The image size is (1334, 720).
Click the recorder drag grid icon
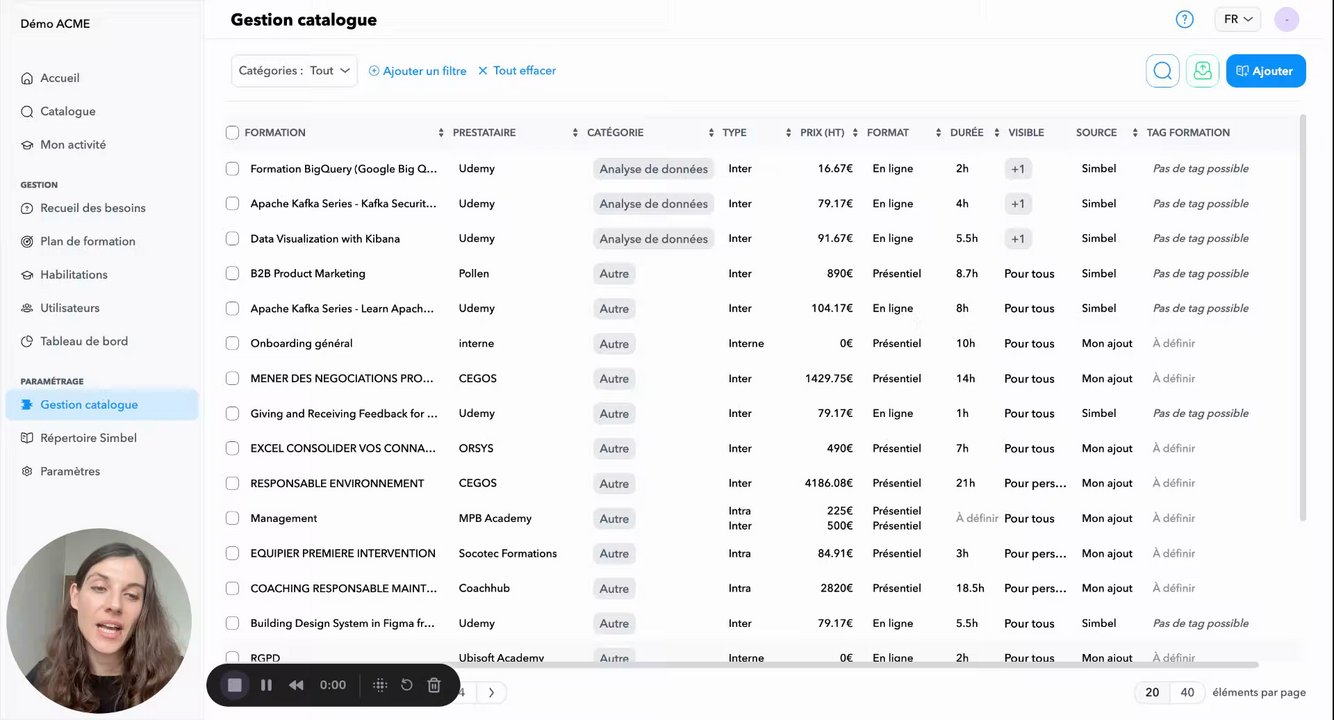tap(380, 685)
